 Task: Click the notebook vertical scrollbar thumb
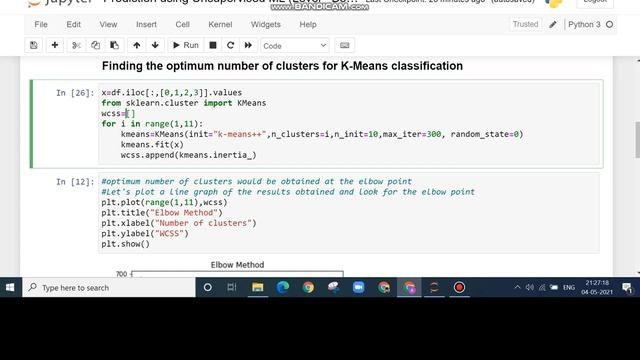click(x=638, y=140)
